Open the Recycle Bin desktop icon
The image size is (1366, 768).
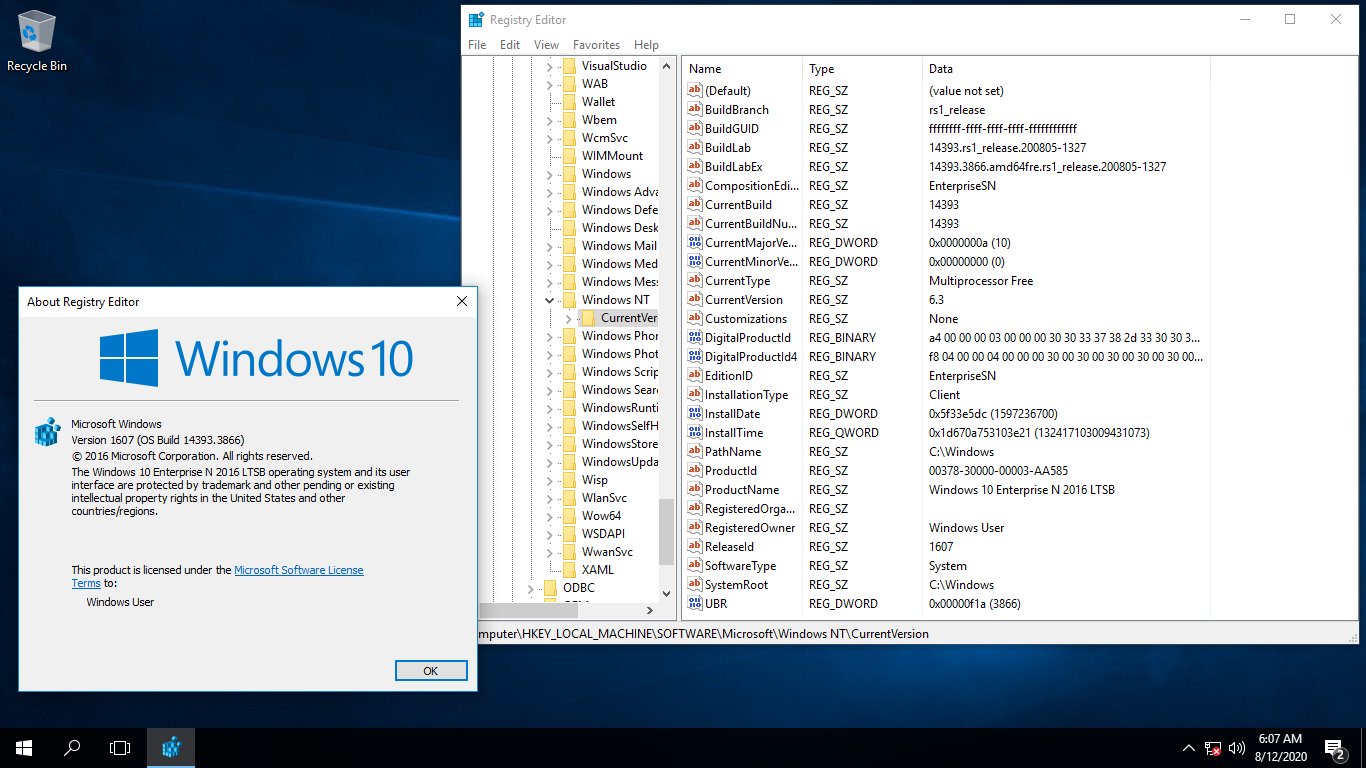[x=37, y=42]
